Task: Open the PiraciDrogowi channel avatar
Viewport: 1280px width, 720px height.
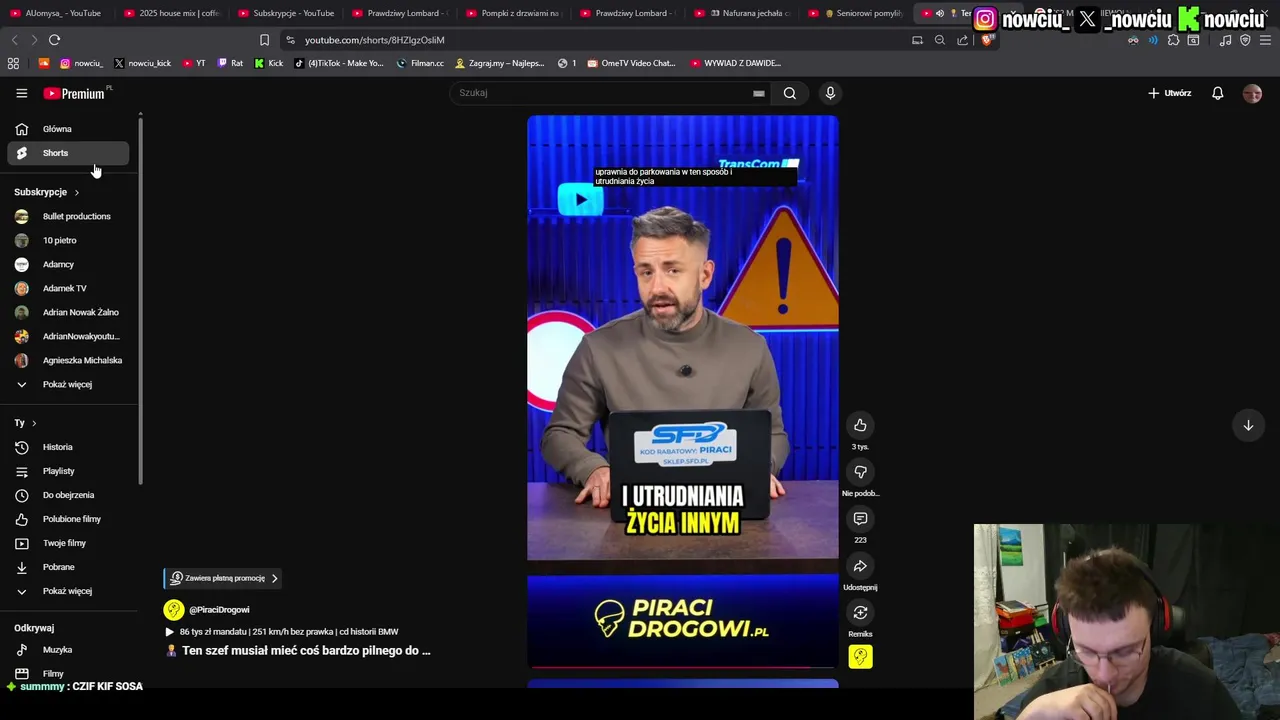Action: [174, 610]
